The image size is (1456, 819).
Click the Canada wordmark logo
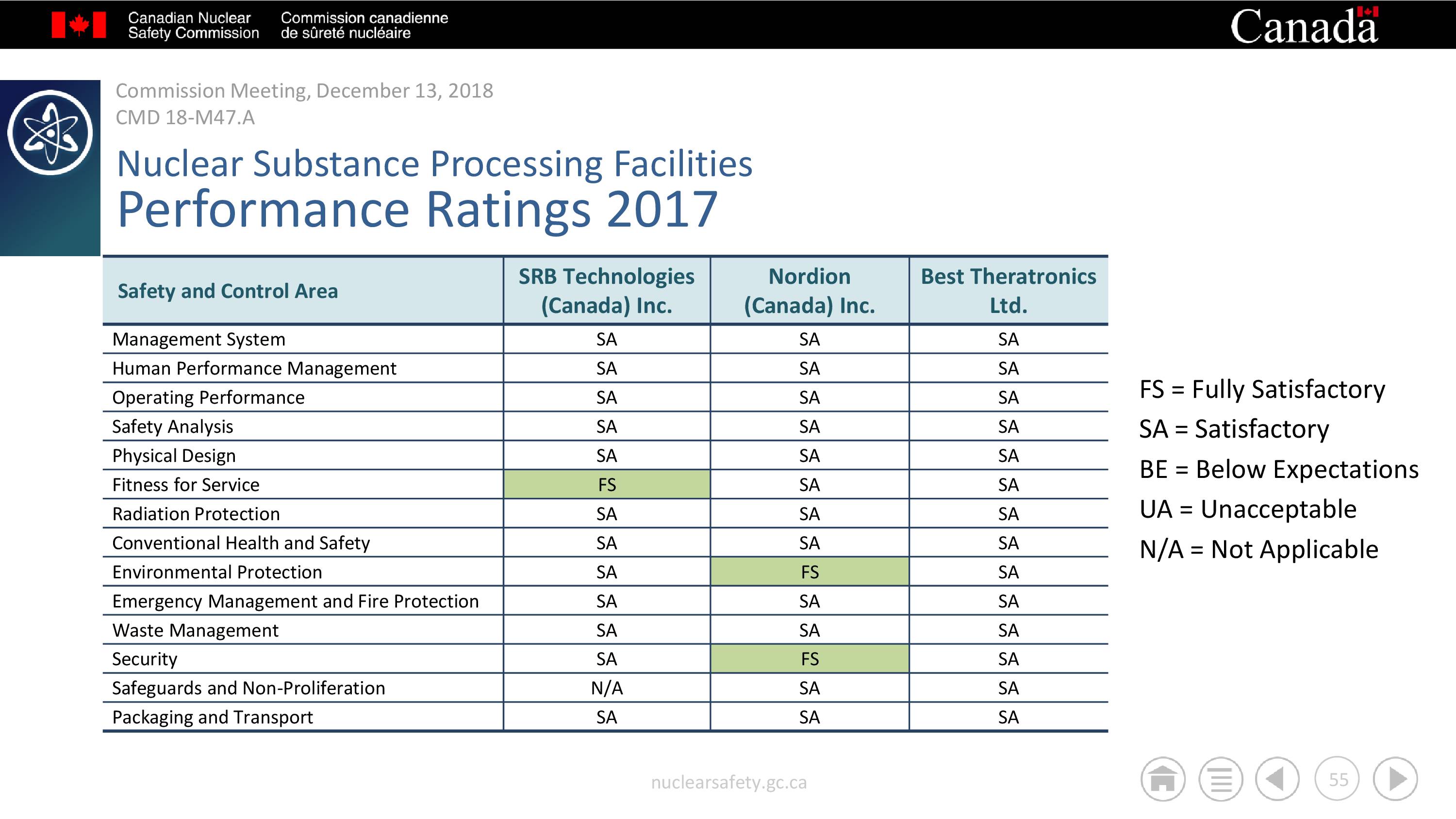click(x=1304, y=25)
